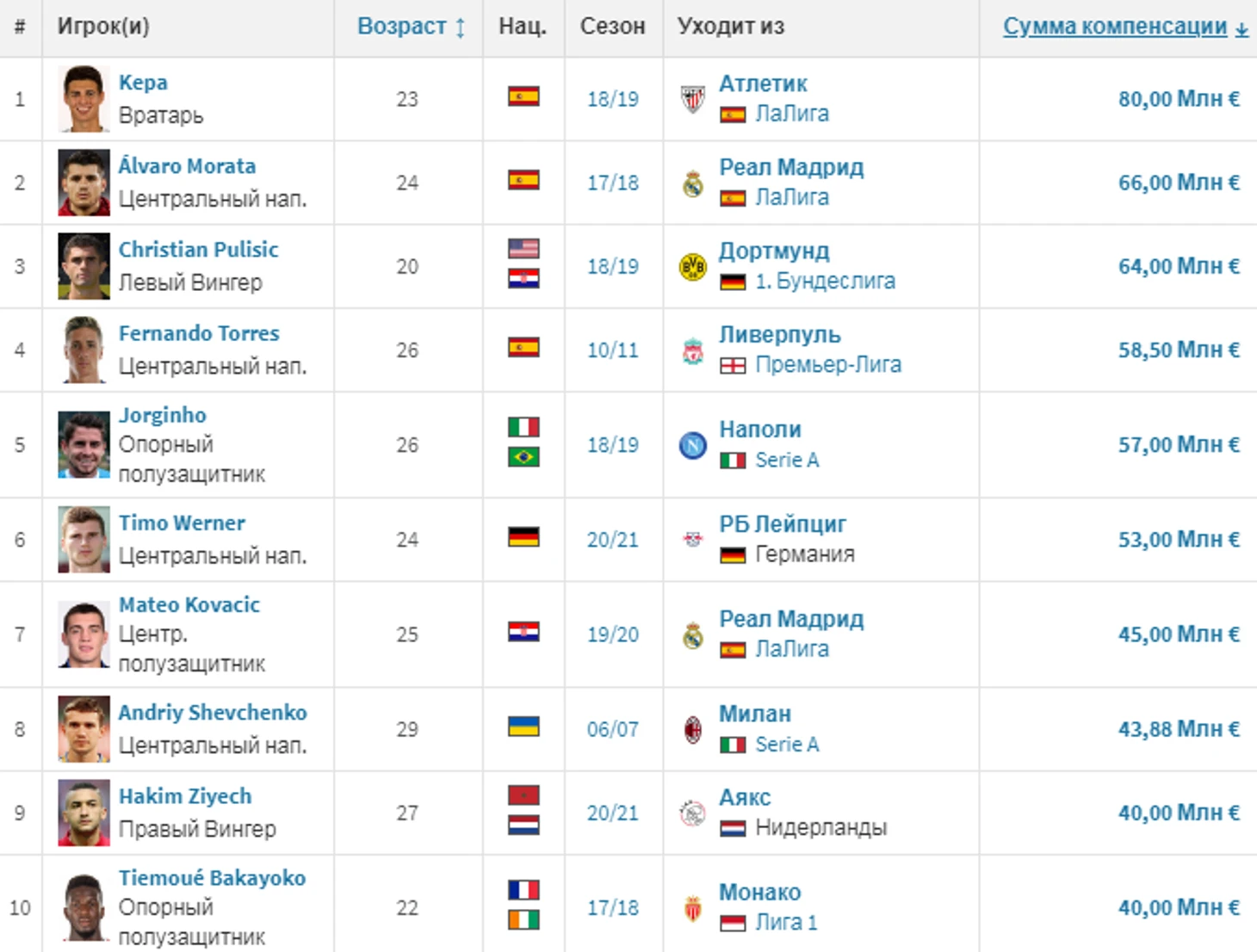Click the Borussia Dortmund club logo

693,267
